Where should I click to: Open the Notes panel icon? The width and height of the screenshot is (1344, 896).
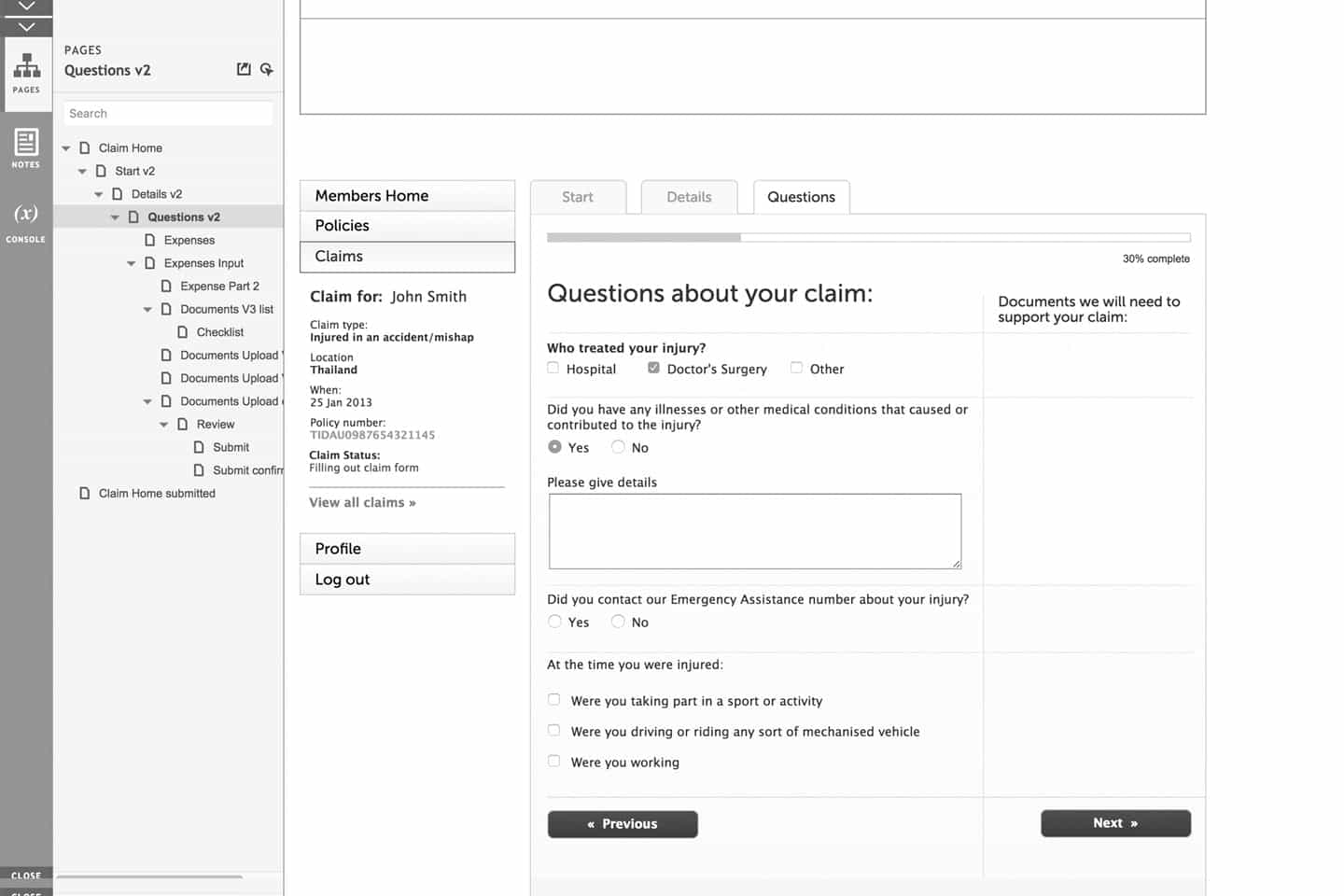tap(26, 148)
